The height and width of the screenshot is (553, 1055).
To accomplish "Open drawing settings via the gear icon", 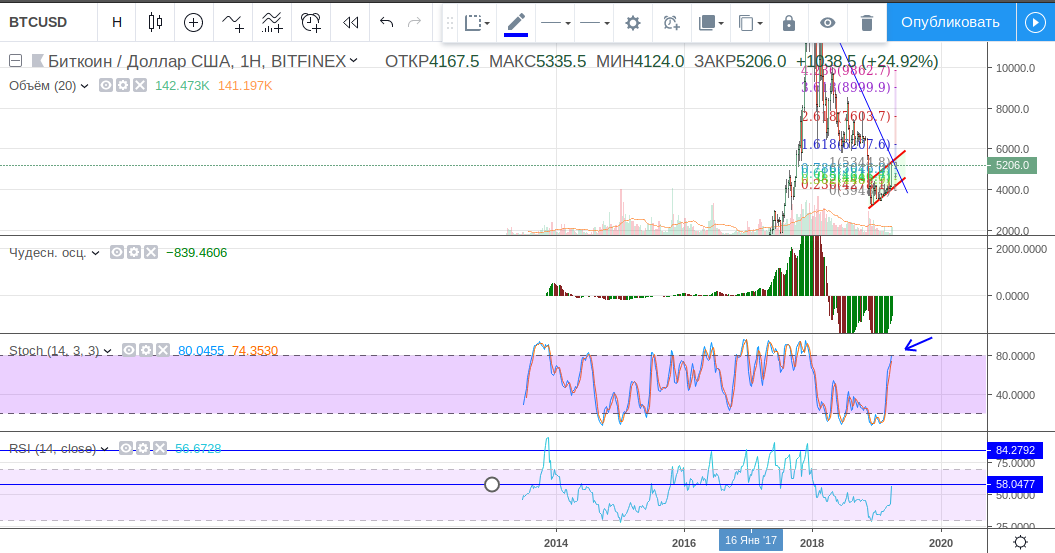I will (x=632, y=22).
